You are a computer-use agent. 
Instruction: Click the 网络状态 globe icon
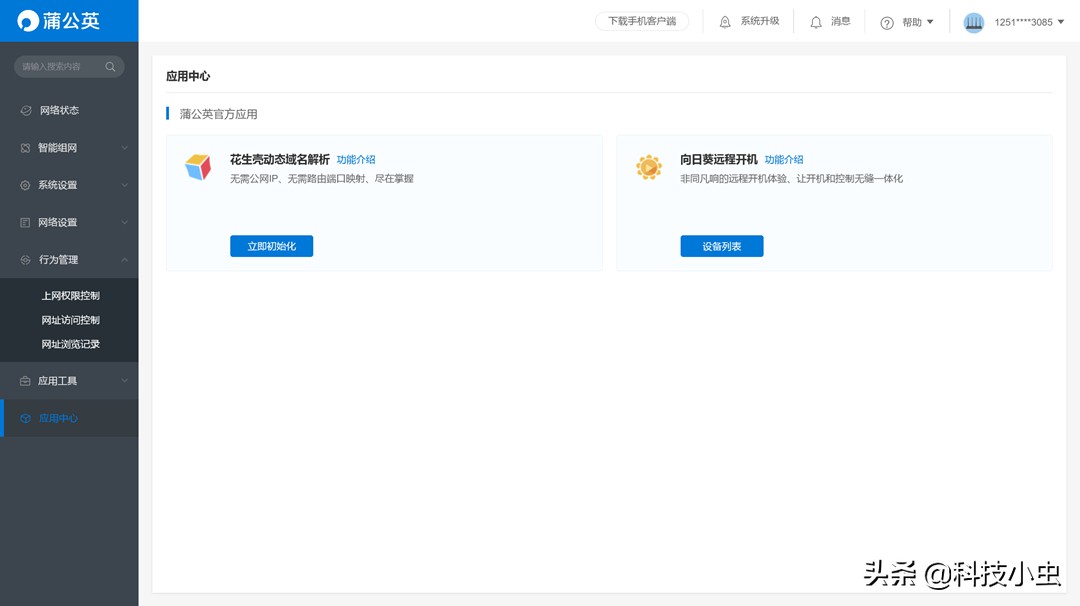[x=25, y=110]
